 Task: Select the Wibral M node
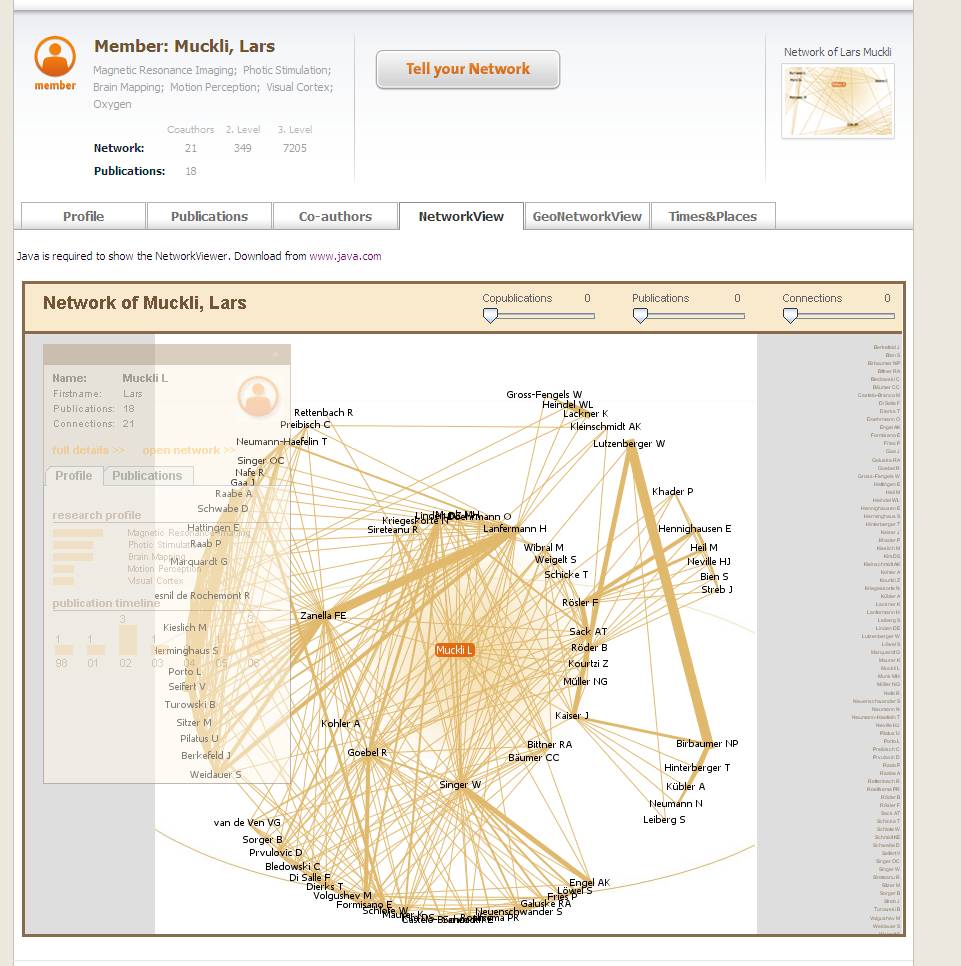point(543,547)
